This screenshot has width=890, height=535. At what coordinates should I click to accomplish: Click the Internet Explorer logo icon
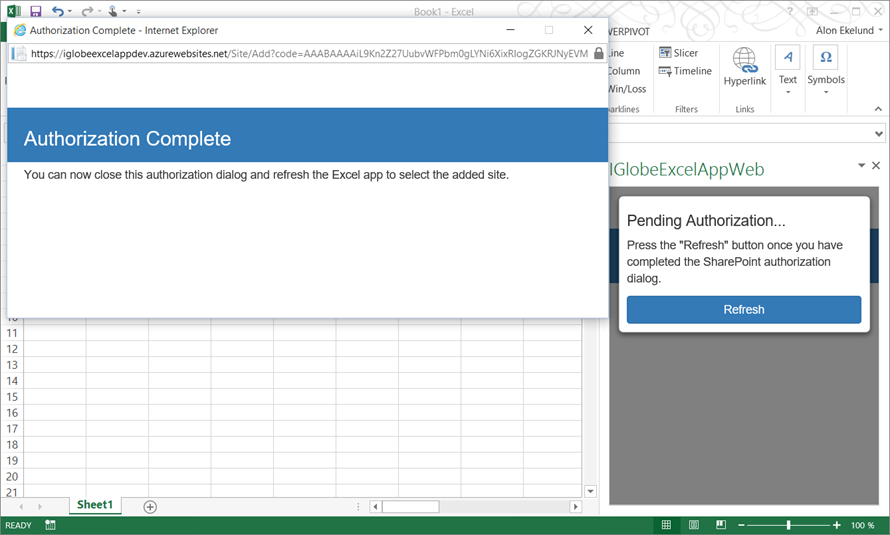coord(19,30)
